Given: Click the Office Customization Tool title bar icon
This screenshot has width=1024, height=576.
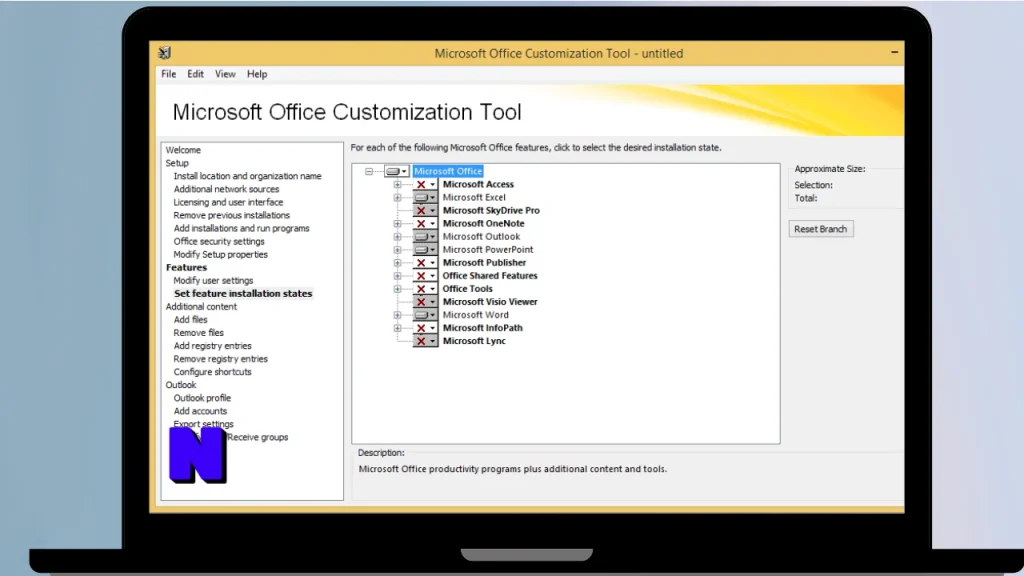Looking at the screenshot, I should pyautogui.click(x=165, y=53).
